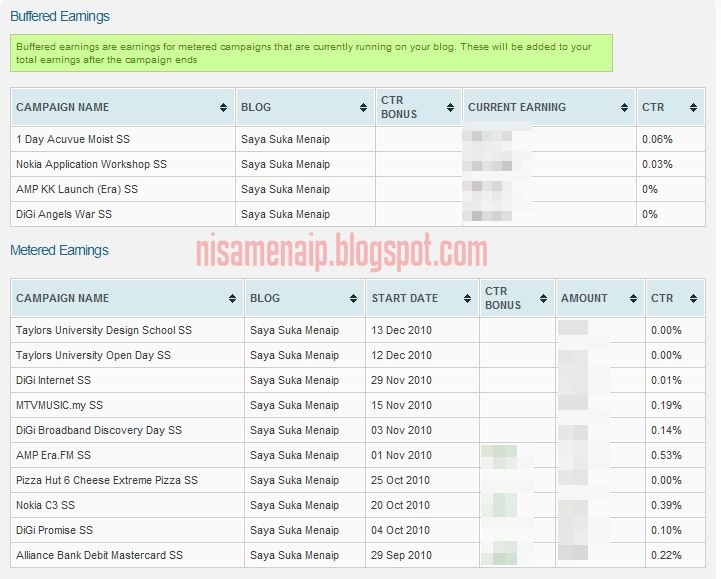Viewport: 721px width, 579px height.
Task: Click CURRENT EARNING header text
Action: [x=517, y=107]
